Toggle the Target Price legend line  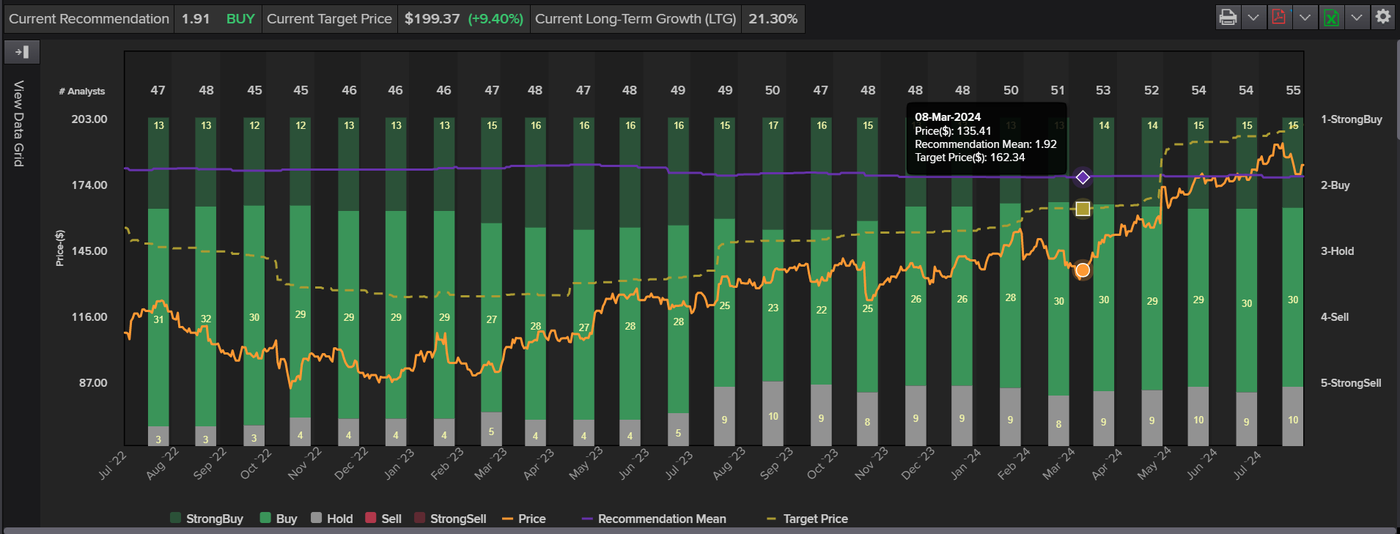point(806,519)
